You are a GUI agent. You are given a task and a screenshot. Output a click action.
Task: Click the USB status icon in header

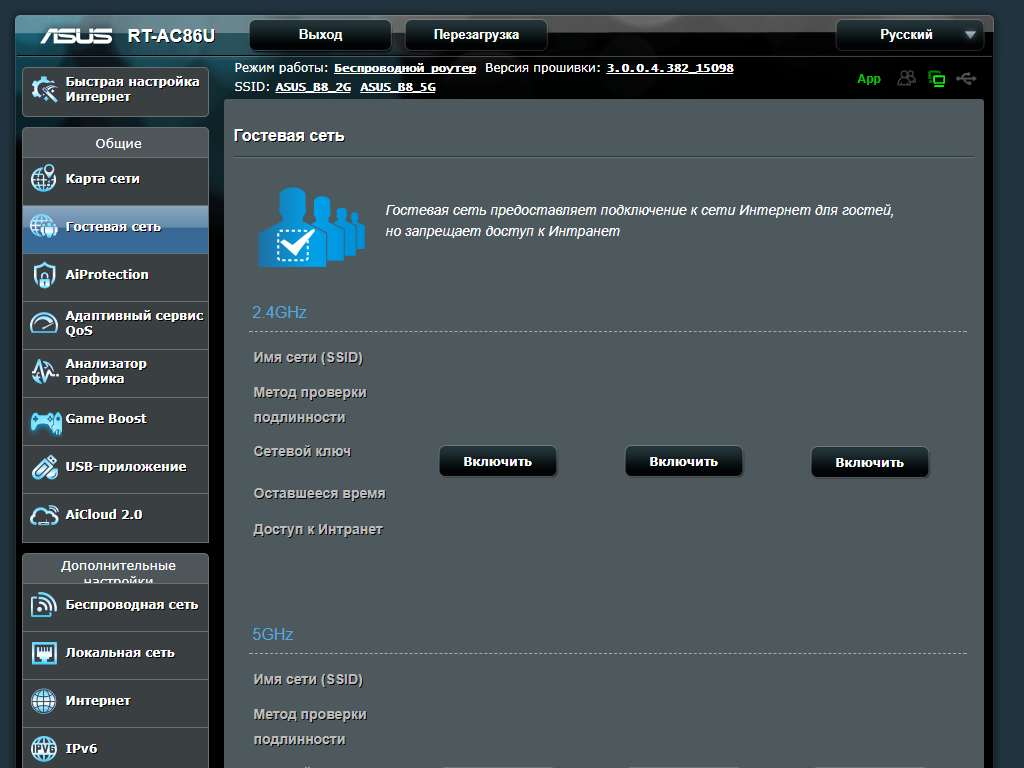966,79
